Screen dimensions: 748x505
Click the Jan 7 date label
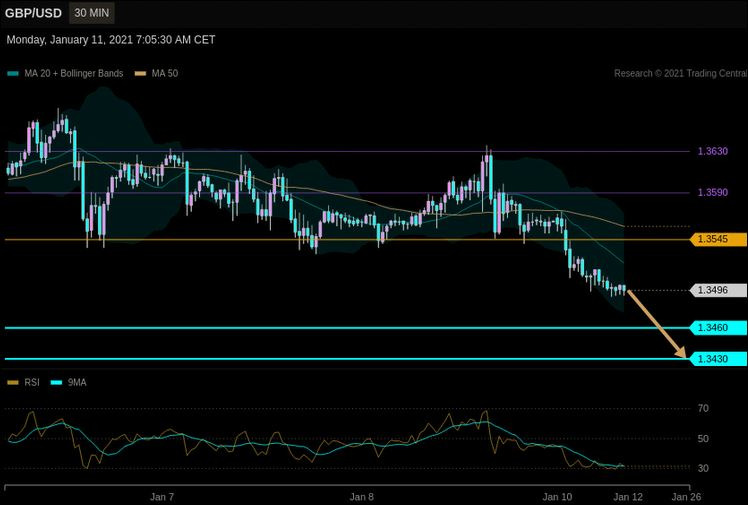pos(162,497)
